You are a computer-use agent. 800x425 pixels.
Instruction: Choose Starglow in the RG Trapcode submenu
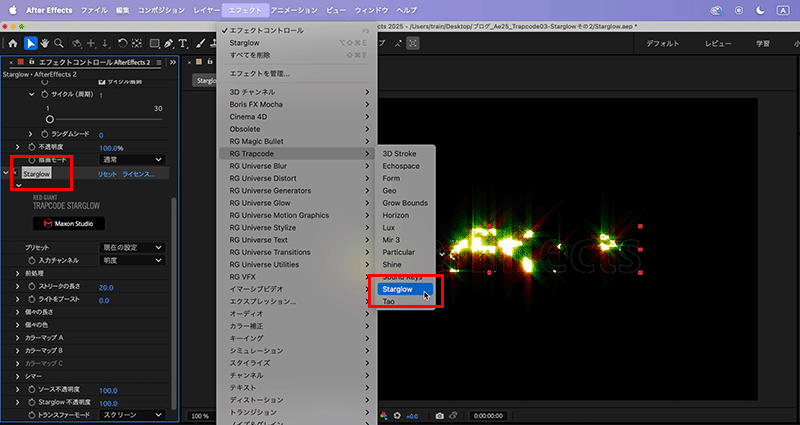coord(405,289)
